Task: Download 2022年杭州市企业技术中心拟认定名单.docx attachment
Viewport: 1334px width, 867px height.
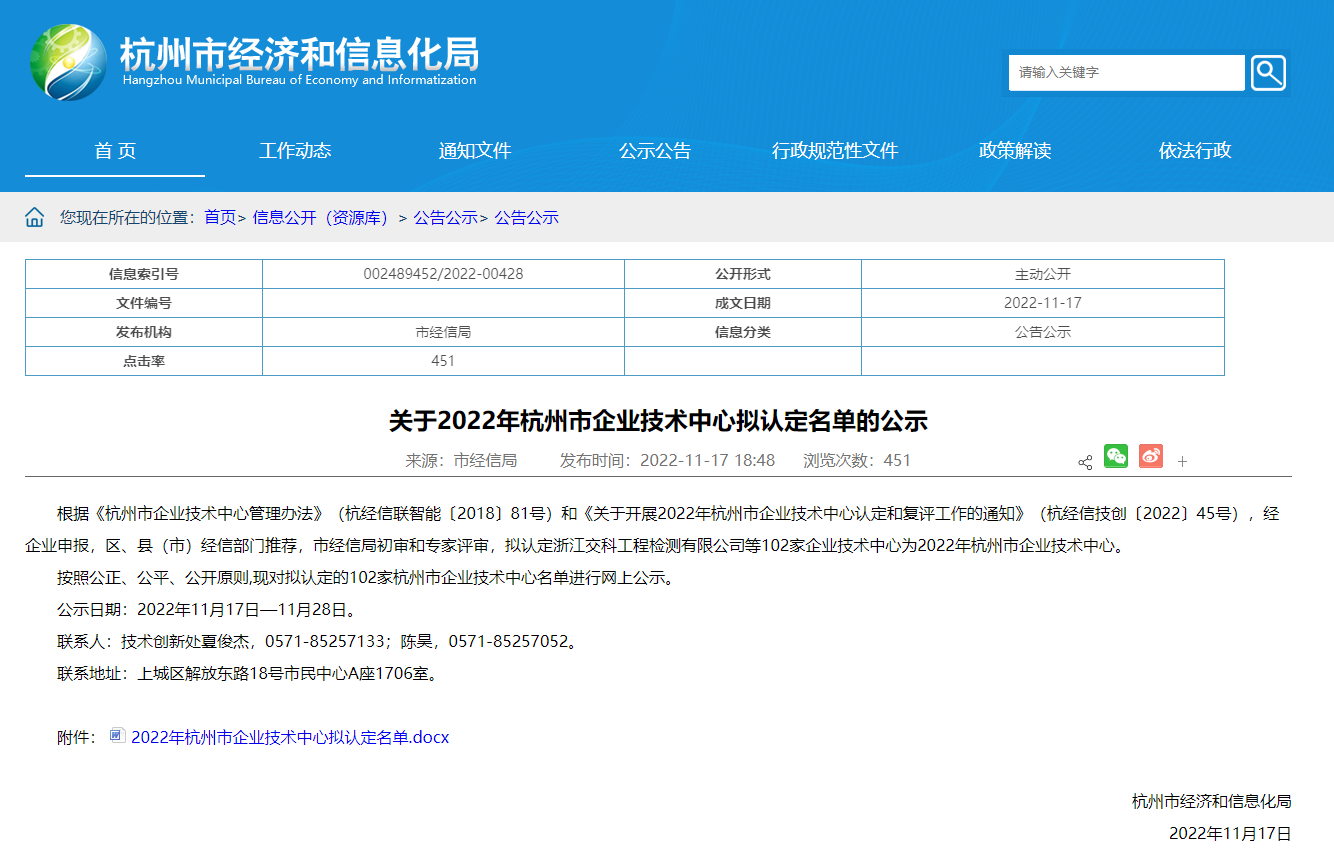Action: pos(290,737)
